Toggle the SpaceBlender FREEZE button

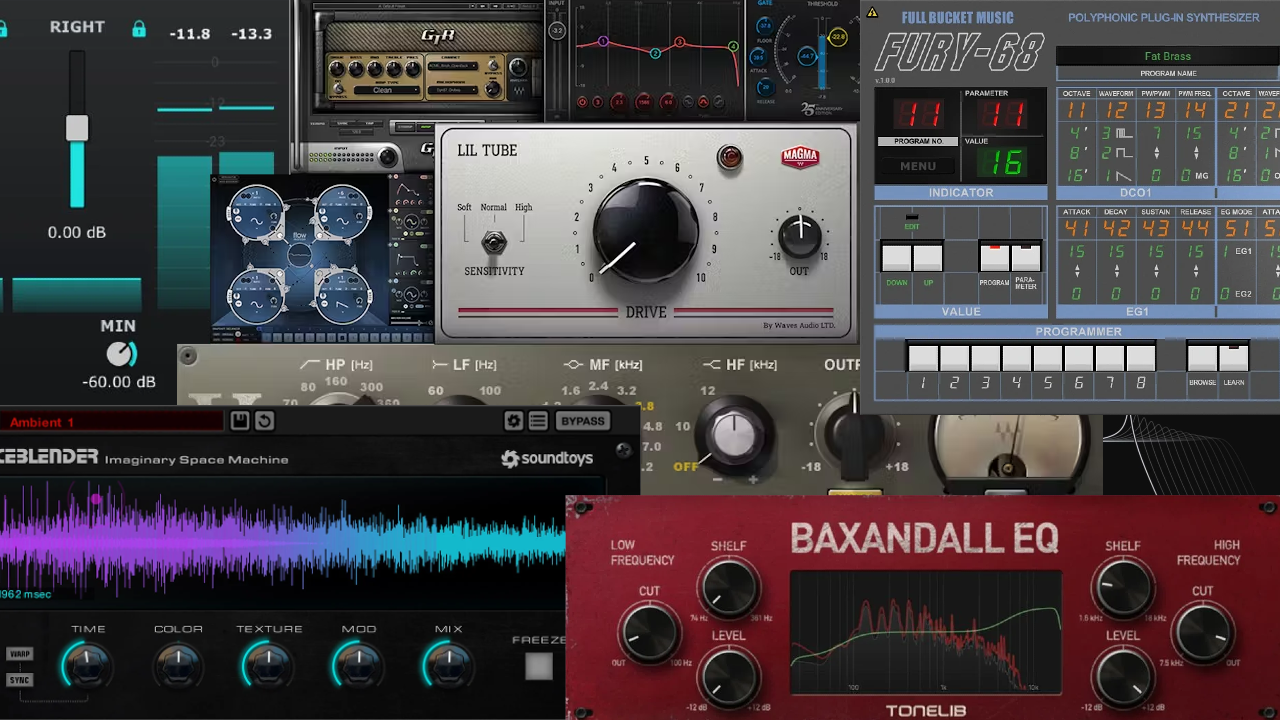539,666
